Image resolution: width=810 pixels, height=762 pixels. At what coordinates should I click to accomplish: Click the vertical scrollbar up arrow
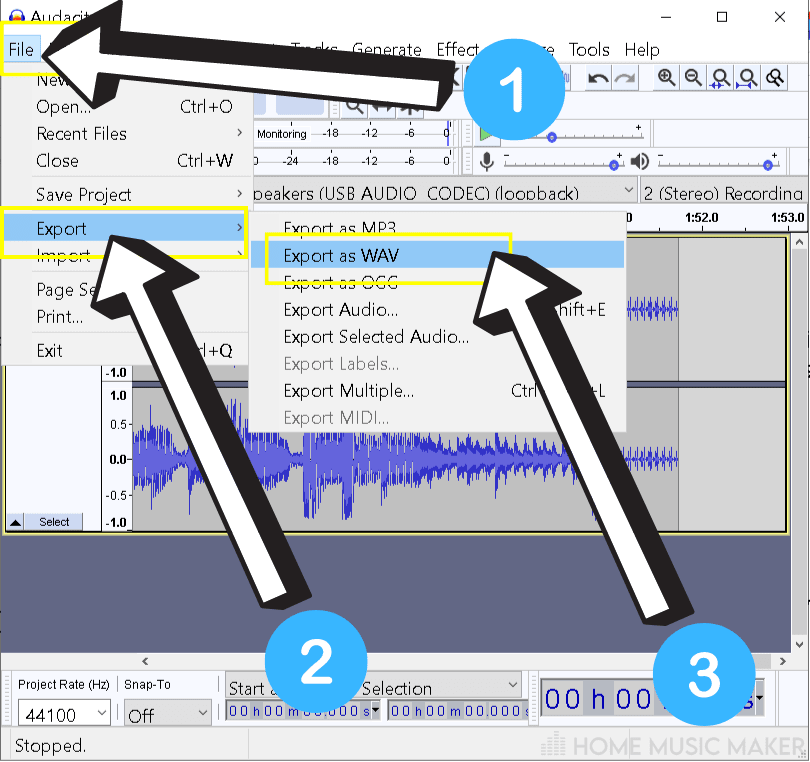800,242
